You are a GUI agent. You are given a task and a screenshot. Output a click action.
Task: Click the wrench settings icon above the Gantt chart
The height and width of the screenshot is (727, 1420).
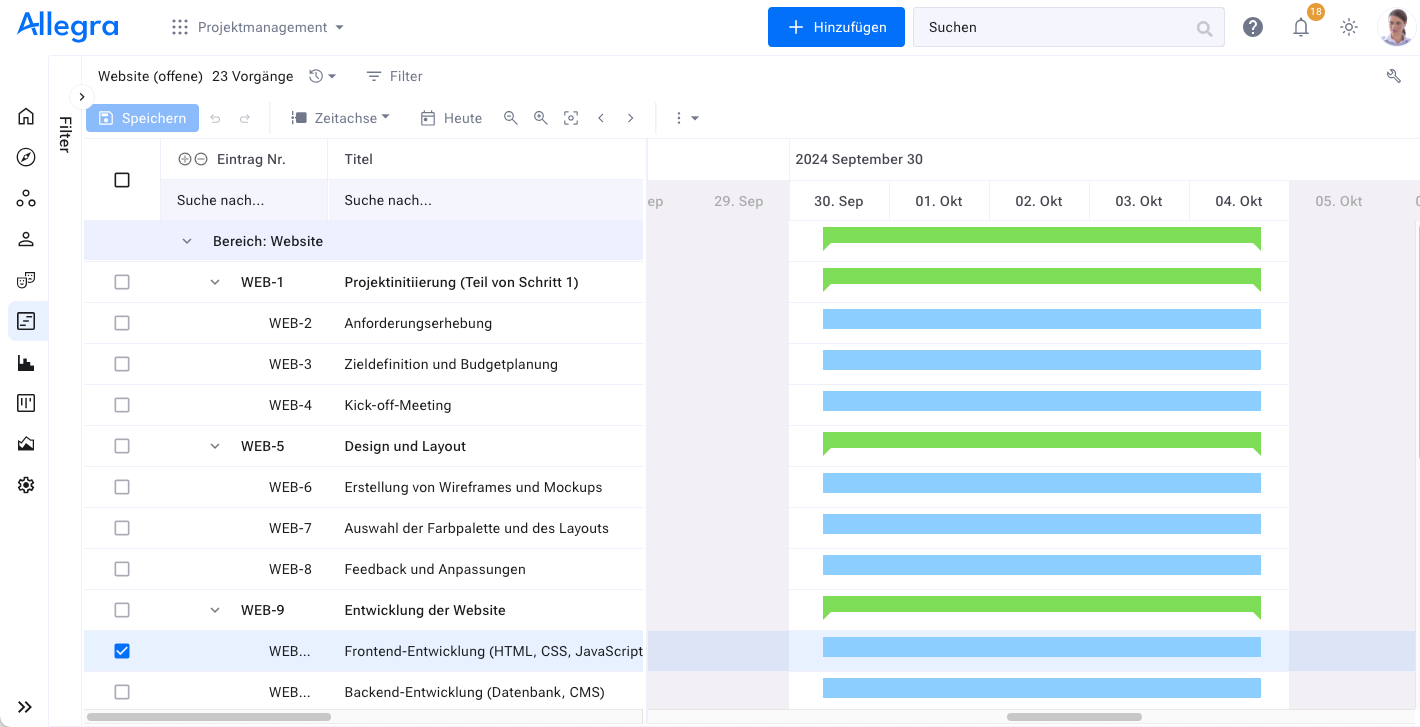pyautogui.click(x=1394, y=75)
